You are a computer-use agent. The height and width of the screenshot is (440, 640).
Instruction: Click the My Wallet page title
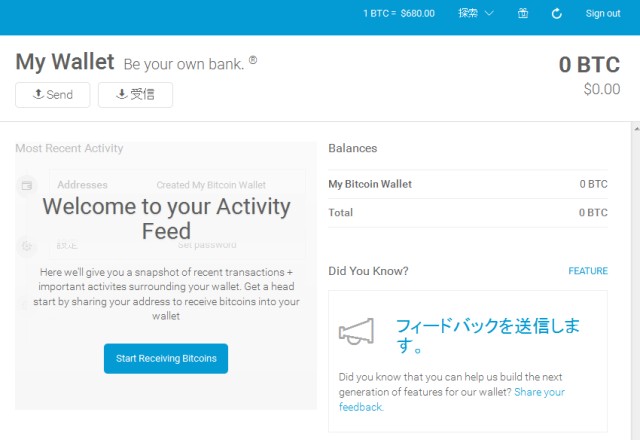(64, 62)
